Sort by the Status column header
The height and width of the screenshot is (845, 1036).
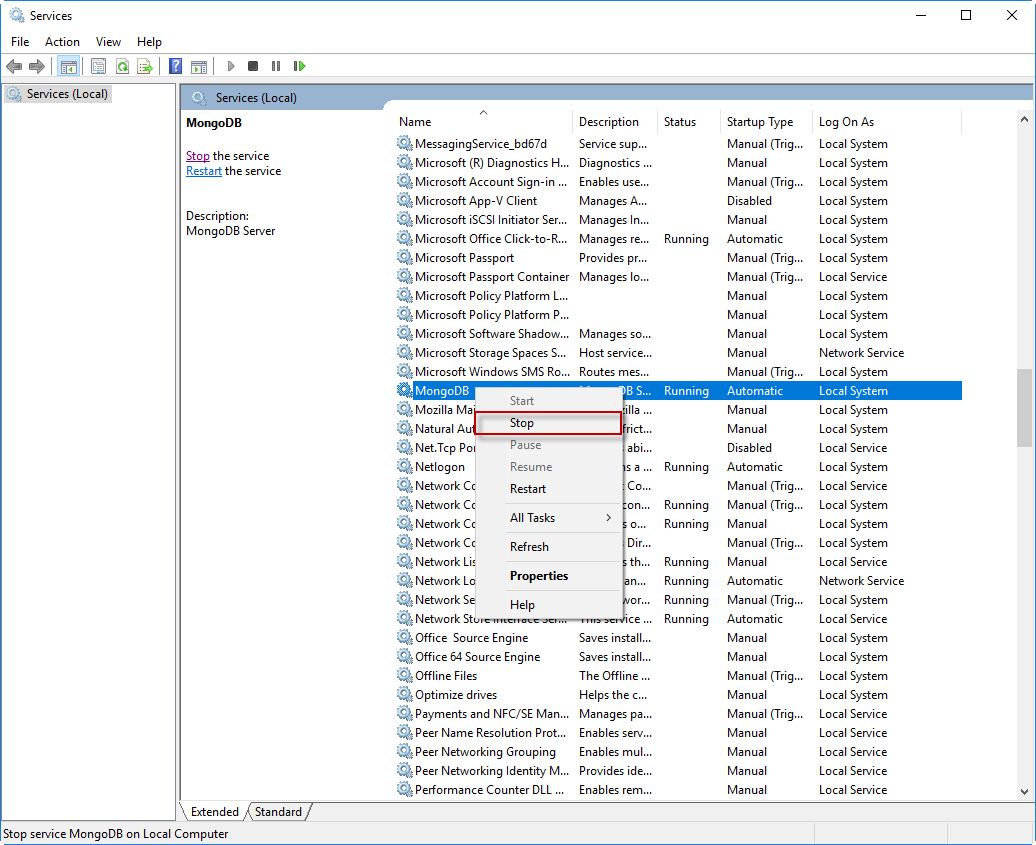click(689, 122)
